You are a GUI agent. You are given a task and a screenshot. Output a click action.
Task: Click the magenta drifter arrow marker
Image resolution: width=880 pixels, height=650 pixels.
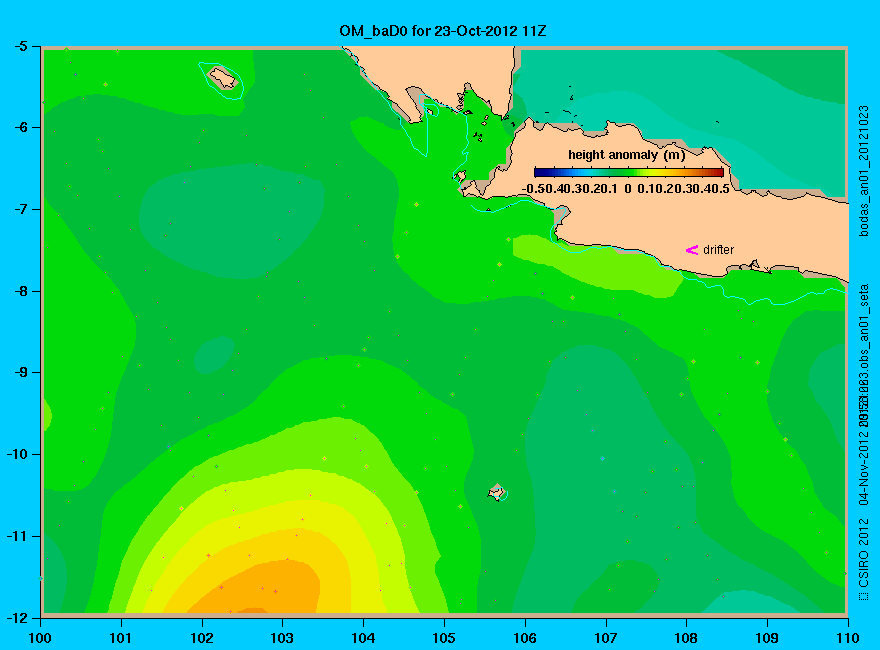pos(692,250)
